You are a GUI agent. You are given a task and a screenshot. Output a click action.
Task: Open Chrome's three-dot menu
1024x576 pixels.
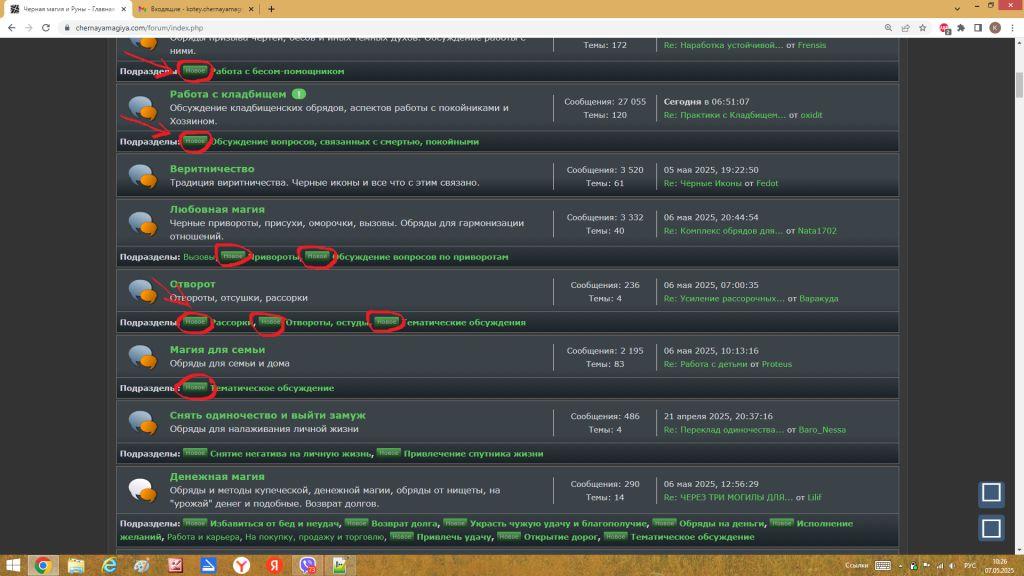pos(1012,28)
